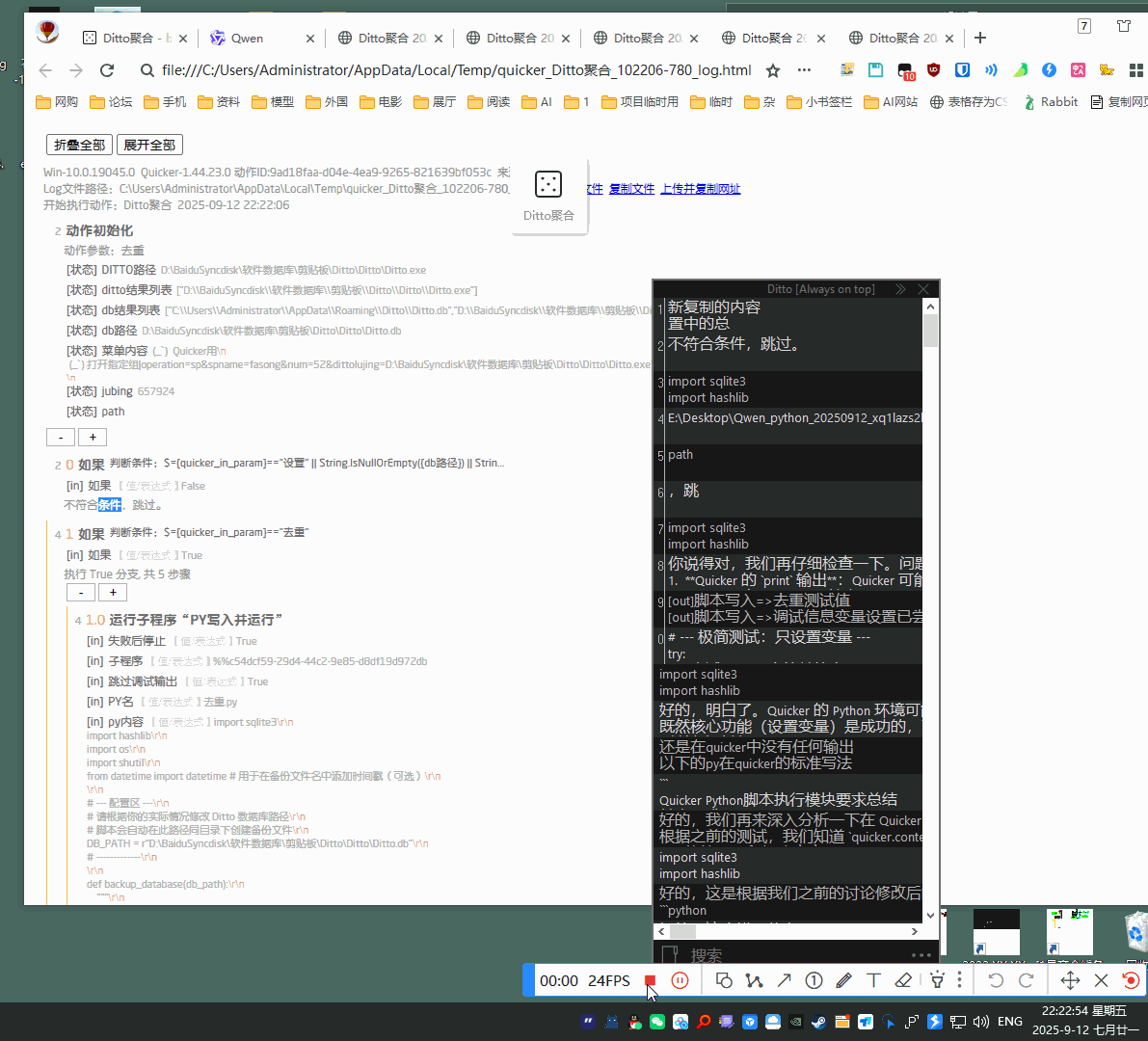This screenshot has height=1041, width=1148.
Task: Open Steam from the system tray
Action: point(818,1022)
